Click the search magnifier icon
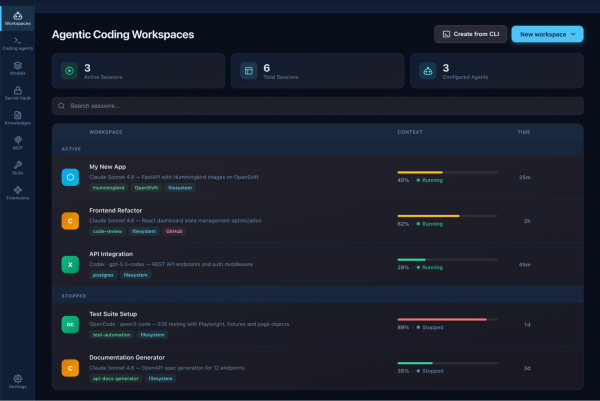 tap(61, 106)
